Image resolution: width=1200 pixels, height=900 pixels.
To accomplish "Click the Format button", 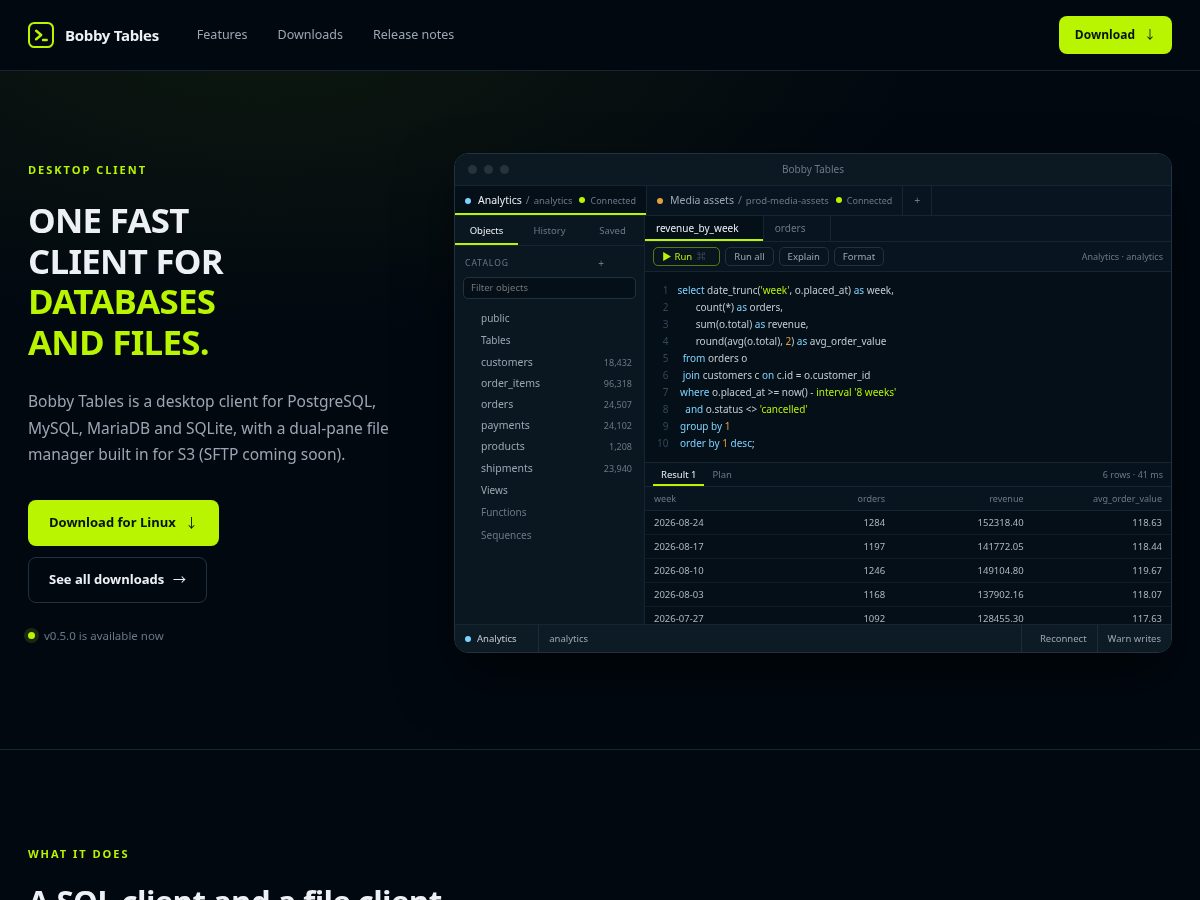I will click(859, 257).
